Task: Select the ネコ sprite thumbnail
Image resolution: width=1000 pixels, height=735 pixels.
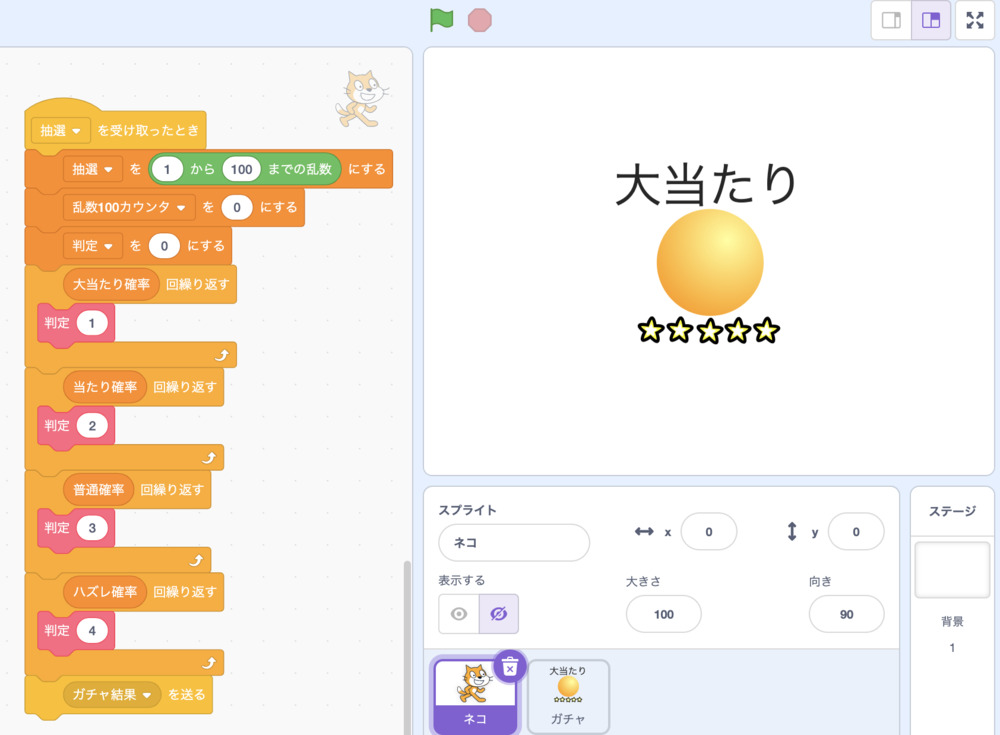Action: 474,694
